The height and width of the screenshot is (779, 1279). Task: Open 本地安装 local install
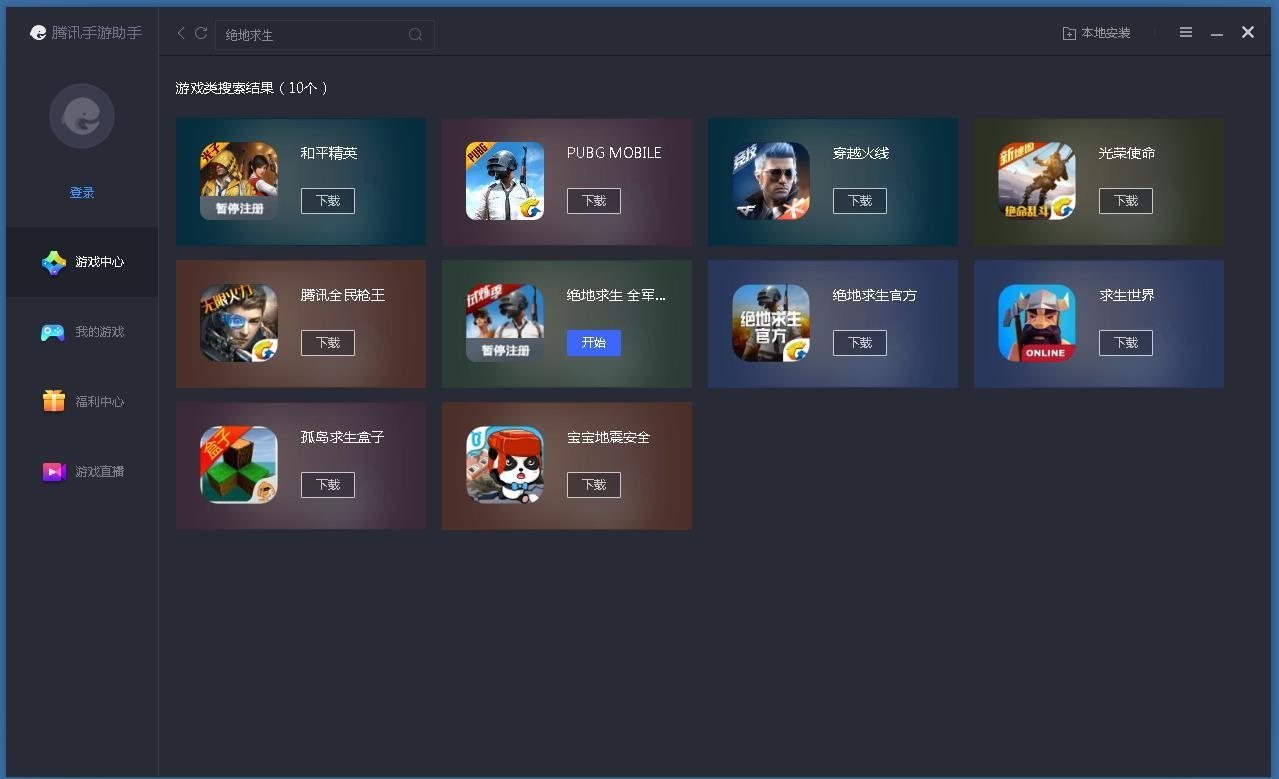point(1096,33)
